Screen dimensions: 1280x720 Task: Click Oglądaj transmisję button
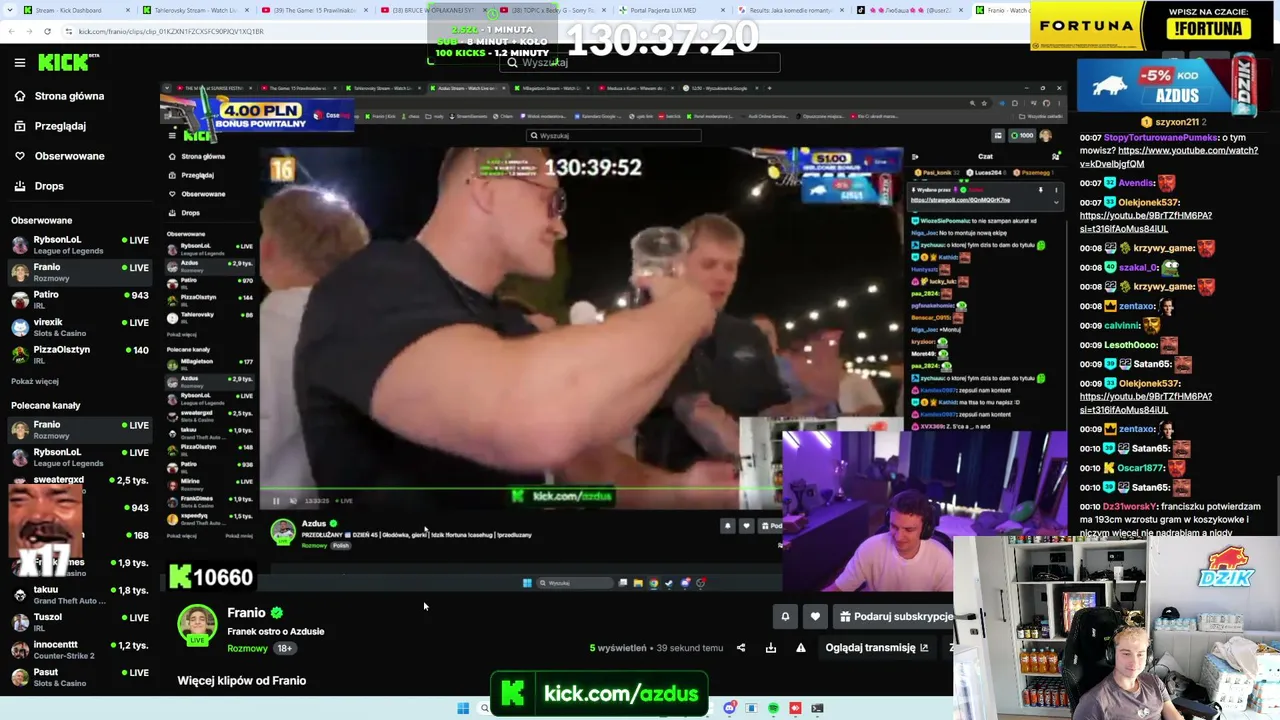(x=877, y=648)
